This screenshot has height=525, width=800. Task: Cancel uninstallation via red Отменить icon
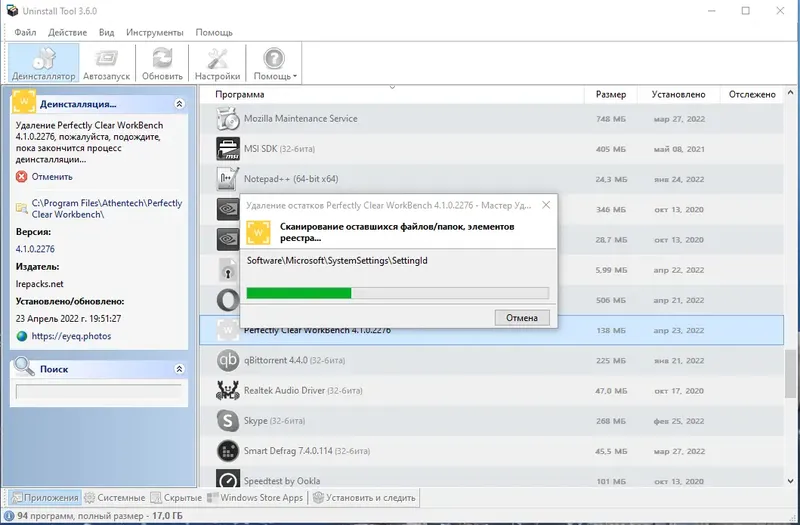(x=21, y=177)
